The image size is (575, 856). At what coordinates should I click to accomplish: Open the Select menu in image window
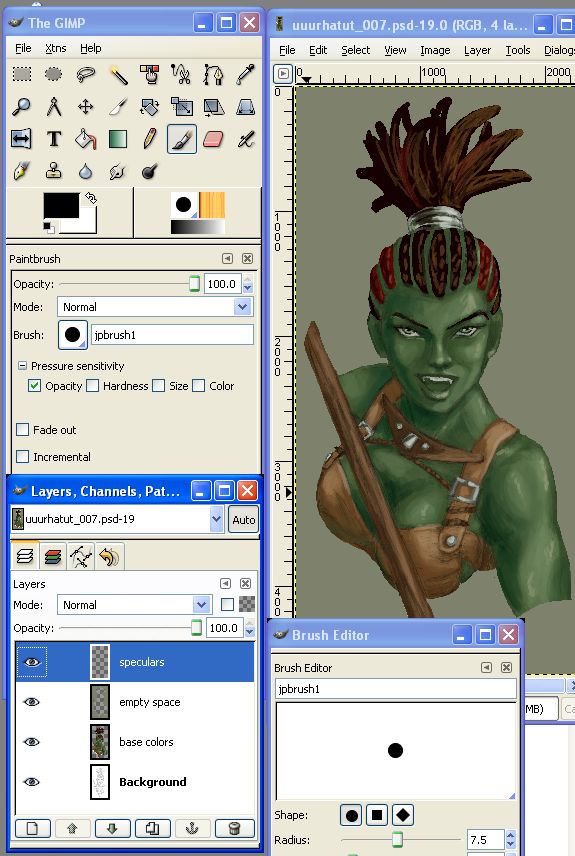pos(355,50)
